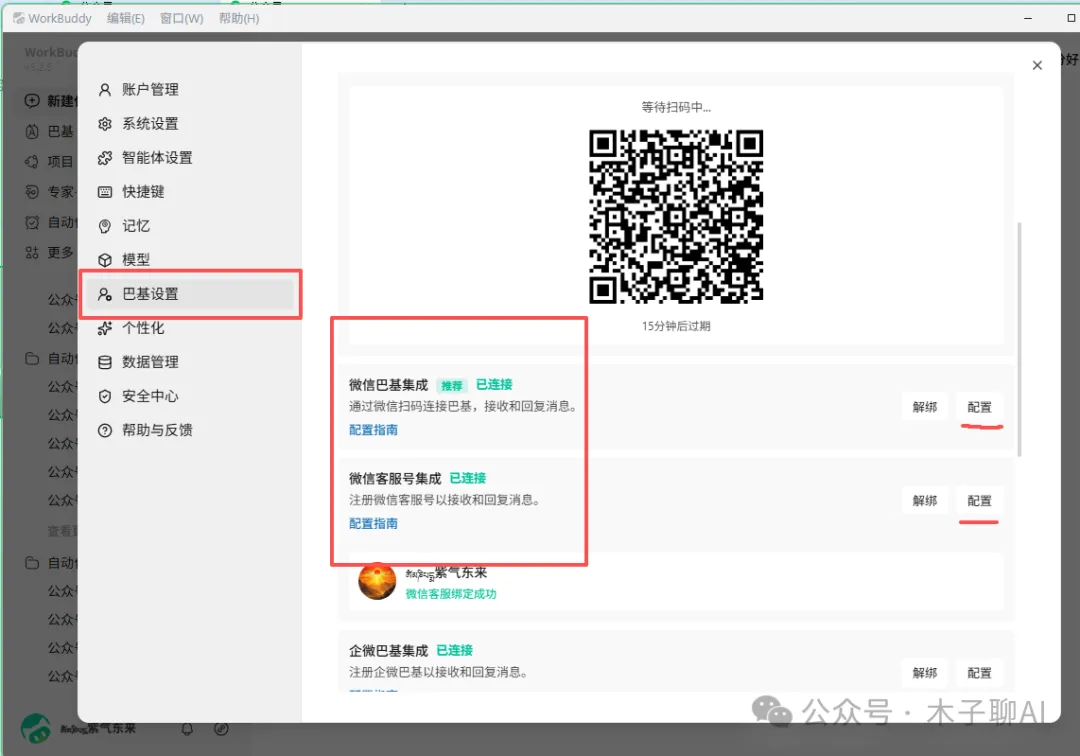Click 微信客服绑定成功 status text
The height and width of the screenshot is (756, 1080).
450,594
